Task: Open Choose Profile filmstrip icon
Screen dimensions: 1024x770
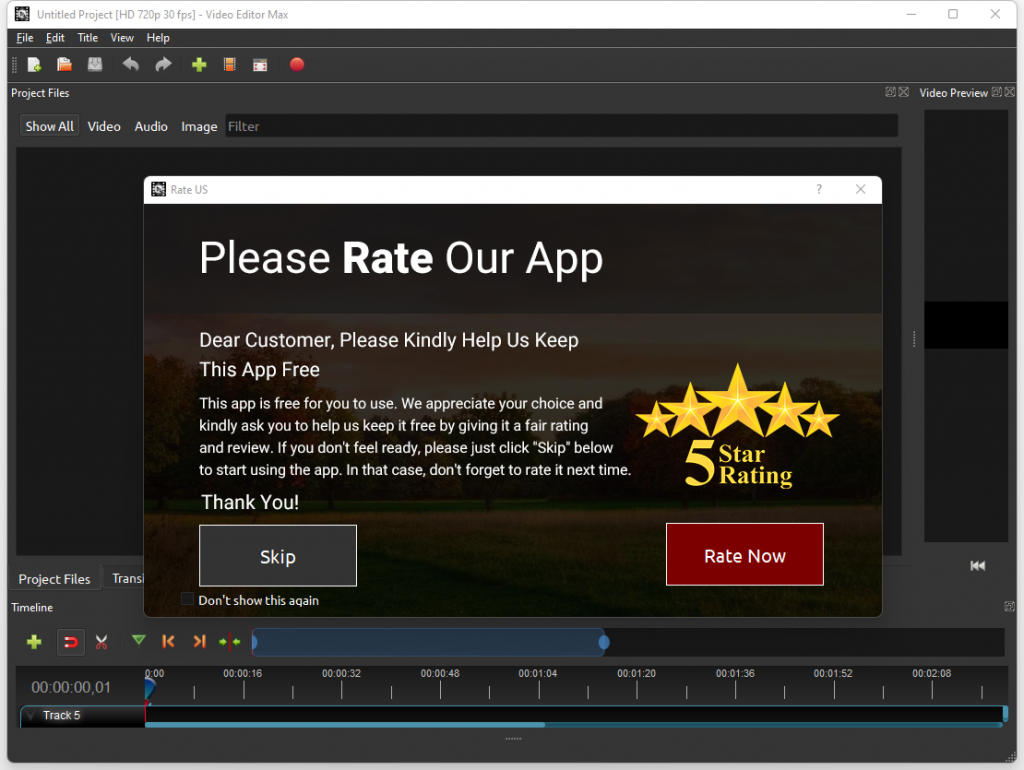Action: (230, 65)
